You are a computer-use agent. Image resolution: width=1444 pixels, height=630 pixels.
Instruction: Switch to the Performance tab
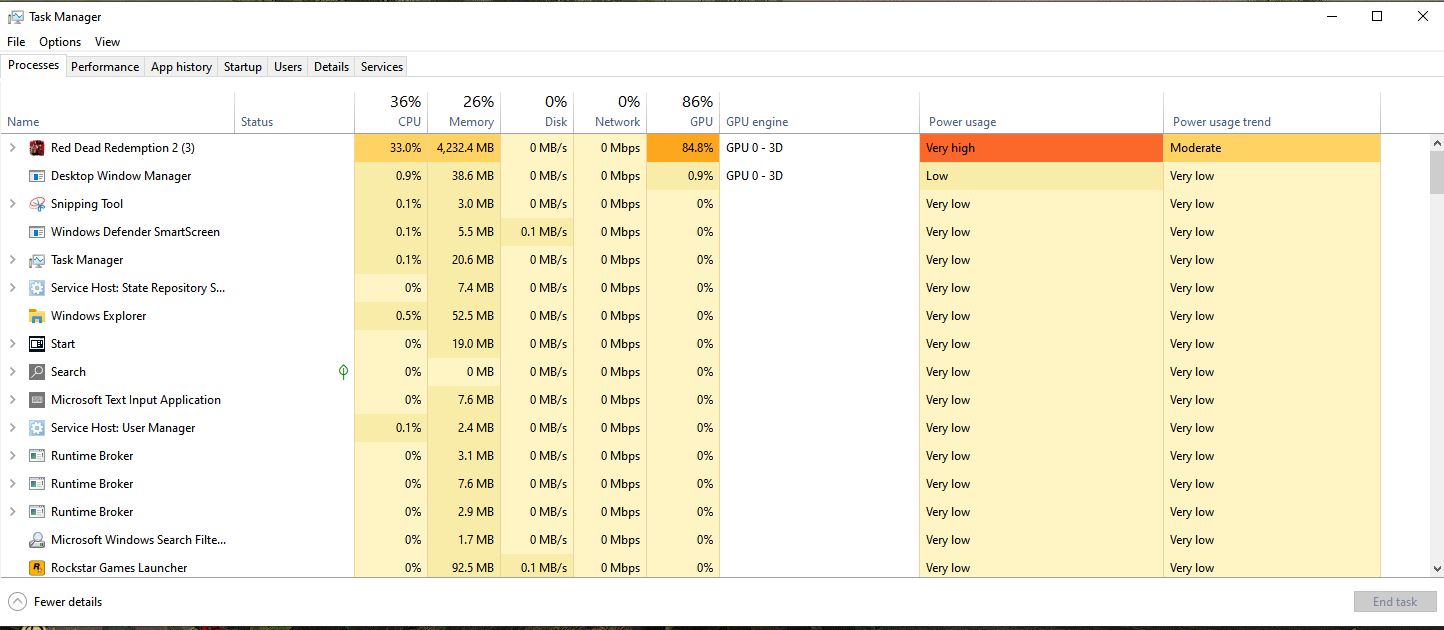tap(105, 67)
